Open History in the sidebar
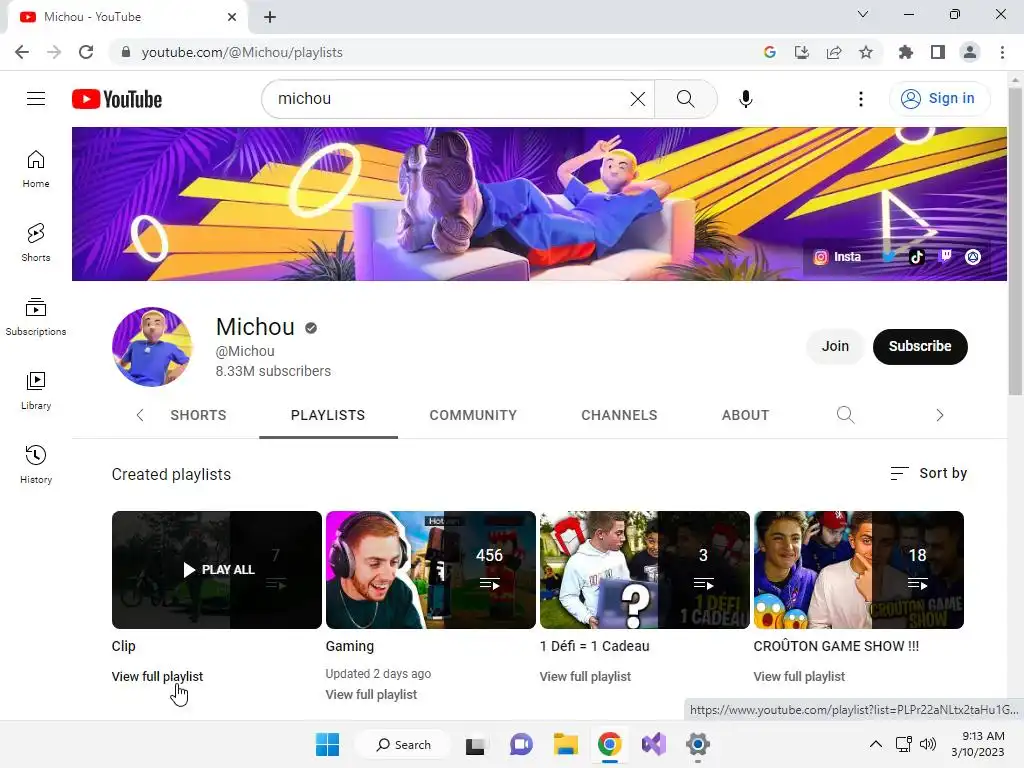Screen dimensions: 1024x768 (36, 464)
